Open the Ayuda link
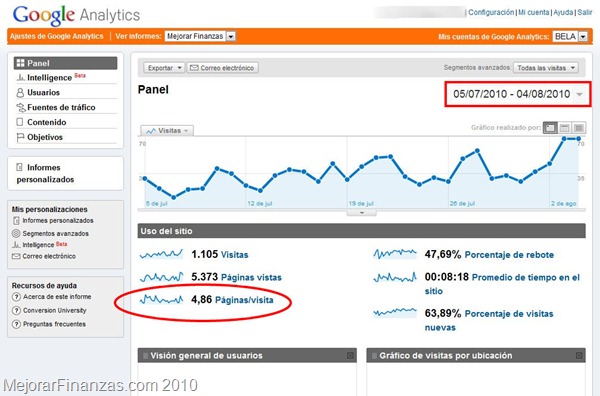The width and height of the screenshot is (600, 396). tap(563, 12)
